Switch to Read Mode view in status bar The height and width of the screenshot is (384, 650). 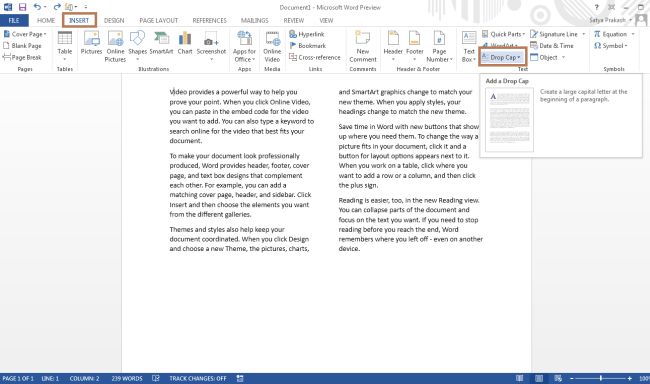pos(519,378)
